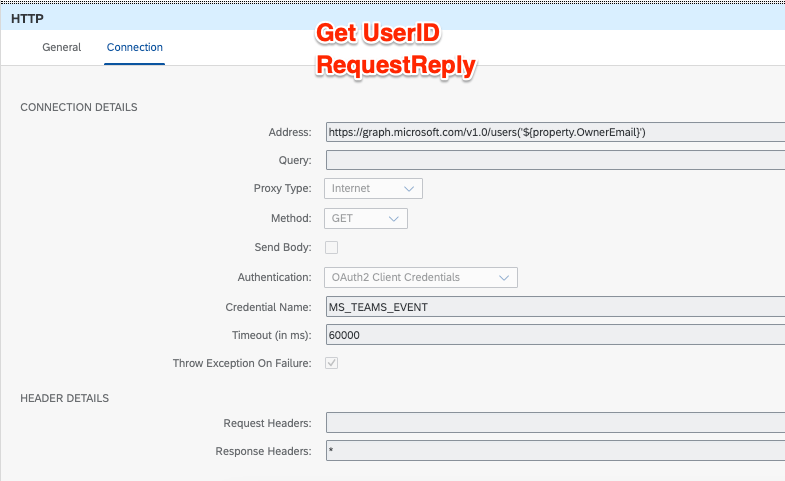Screen dimensions: 785x481
Task: Open the Proxy Type dropdown
Action: click(373, 189)
